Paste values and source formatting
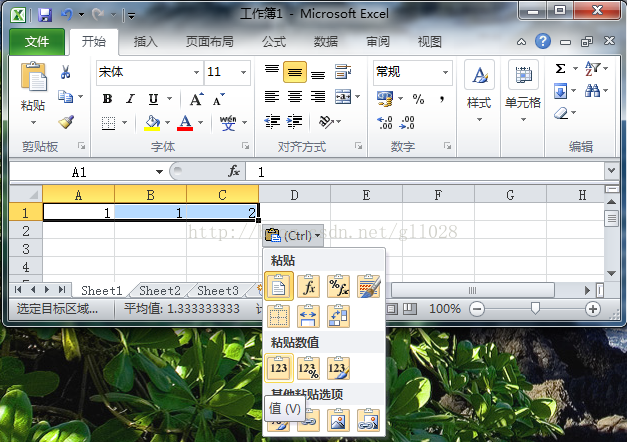 point(338,368)
